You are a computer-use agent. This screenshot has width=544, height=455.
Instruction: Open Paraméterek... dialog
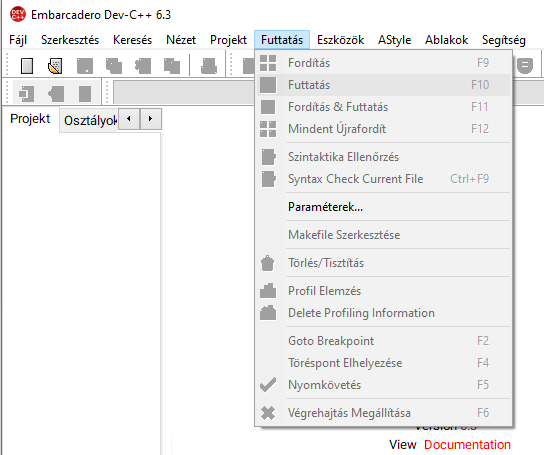[383, 207]
